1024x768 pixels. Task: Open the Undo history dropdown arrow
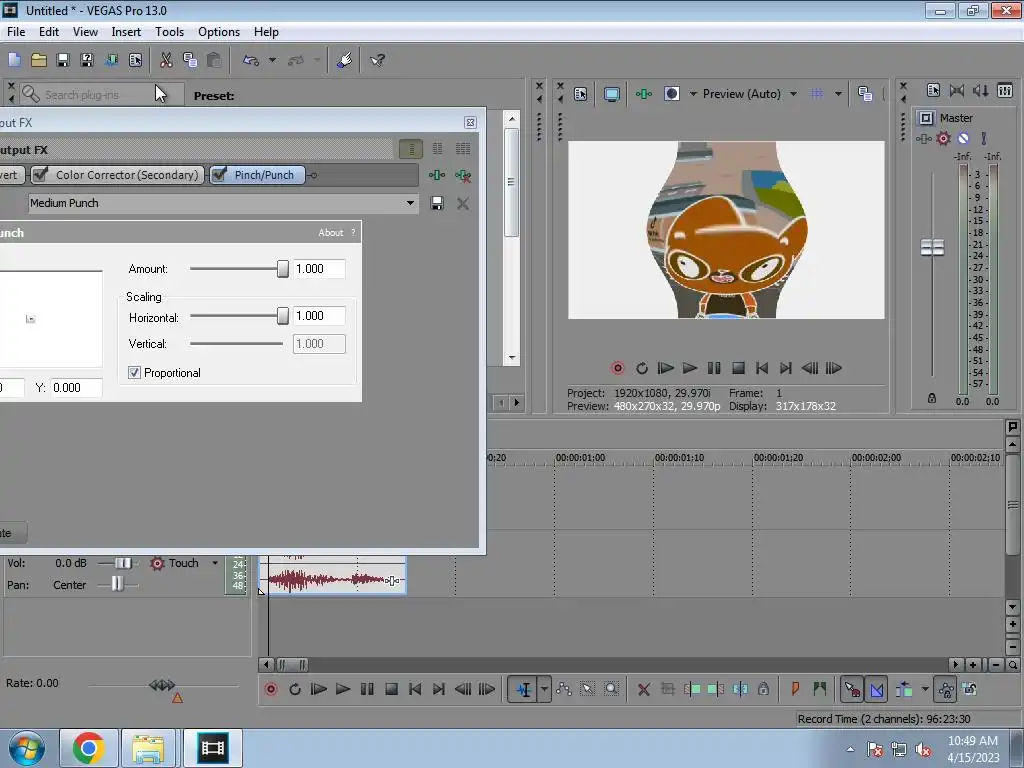272,61
